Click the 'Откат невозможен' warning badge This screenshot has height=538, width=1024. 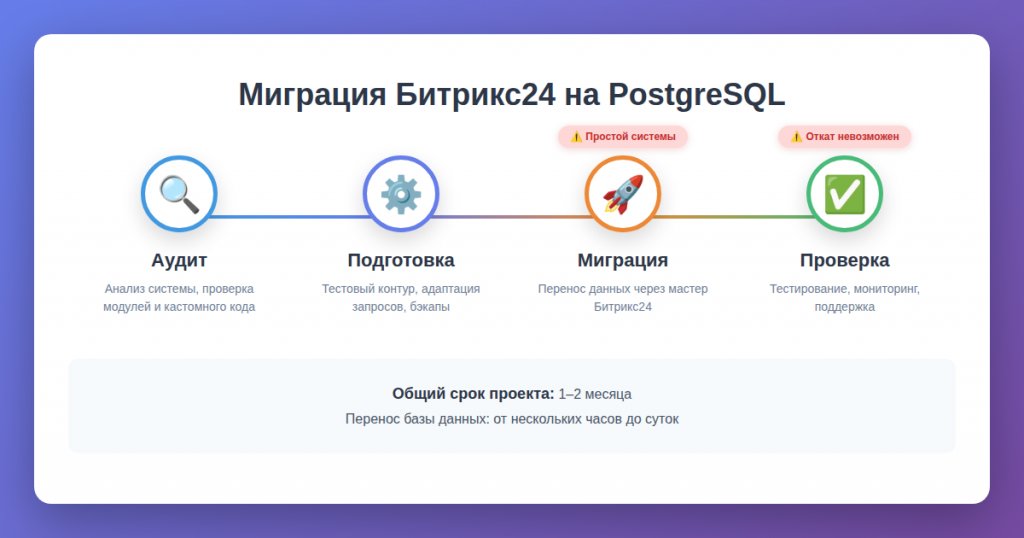click(x=844, y=136)
